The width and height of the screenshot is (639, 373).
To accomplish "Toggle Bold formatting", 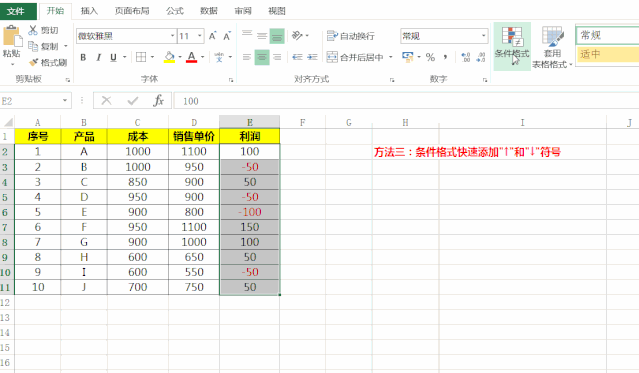I will pos(83,57).
